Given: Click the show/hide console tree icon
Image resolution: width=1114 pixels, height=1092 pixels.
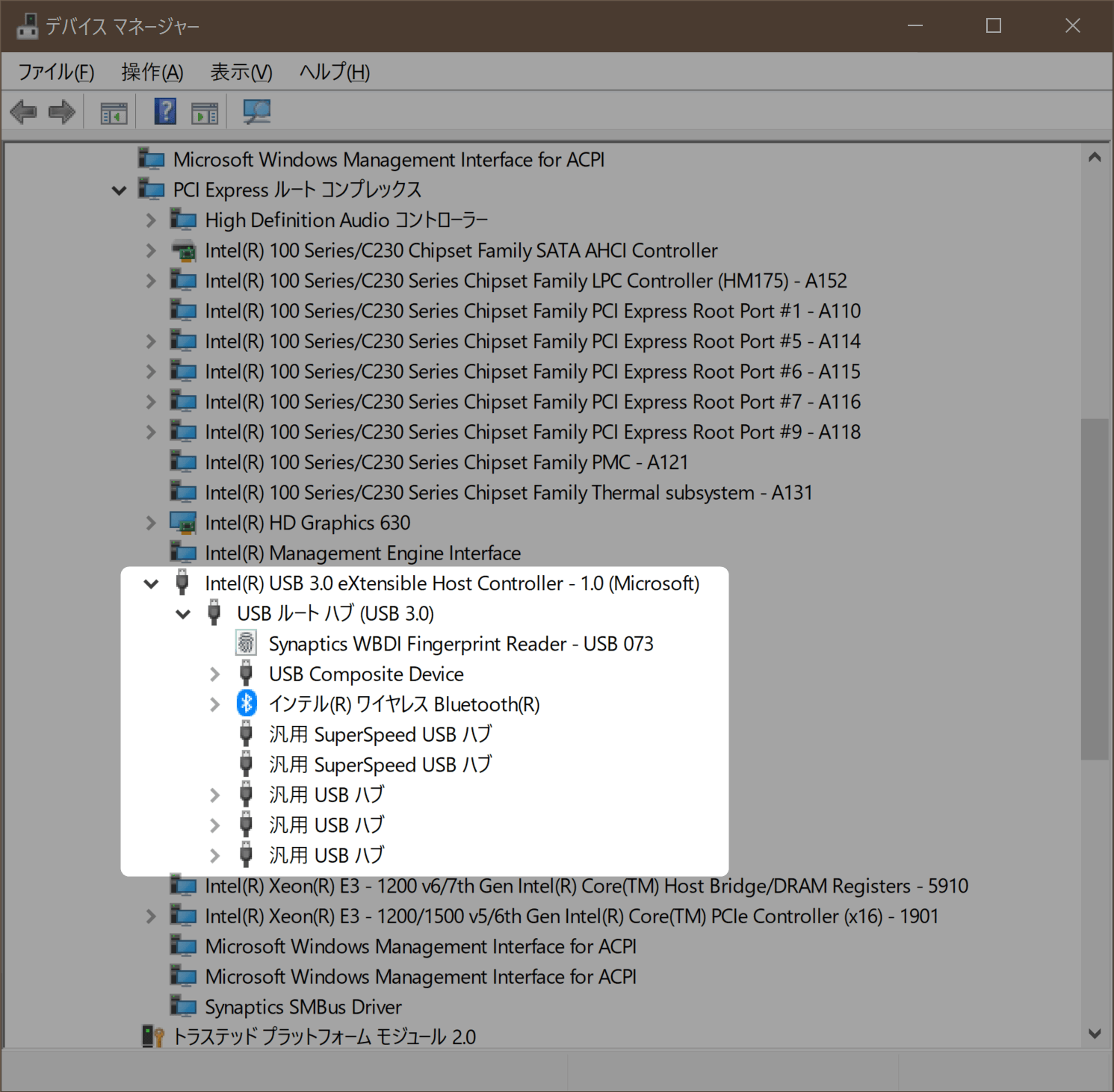Looking at the screenshot, I should (114, 113).
